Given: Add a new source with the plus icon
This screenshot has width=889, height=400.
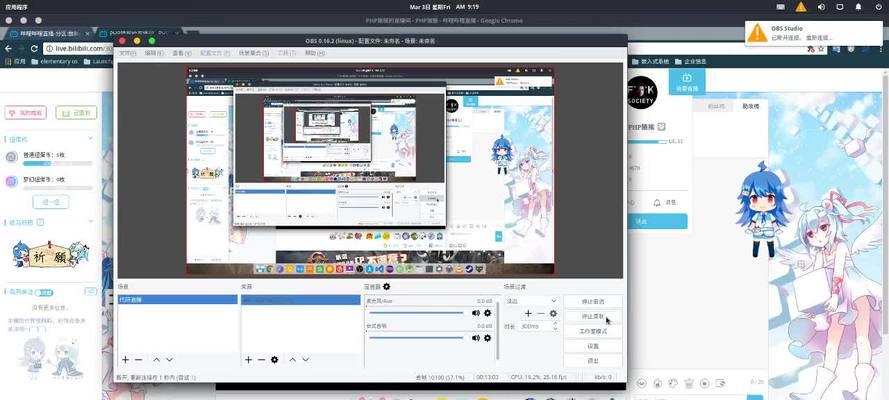Looking at the screenshot, I should pyautogui.click(x=248, y=360).
